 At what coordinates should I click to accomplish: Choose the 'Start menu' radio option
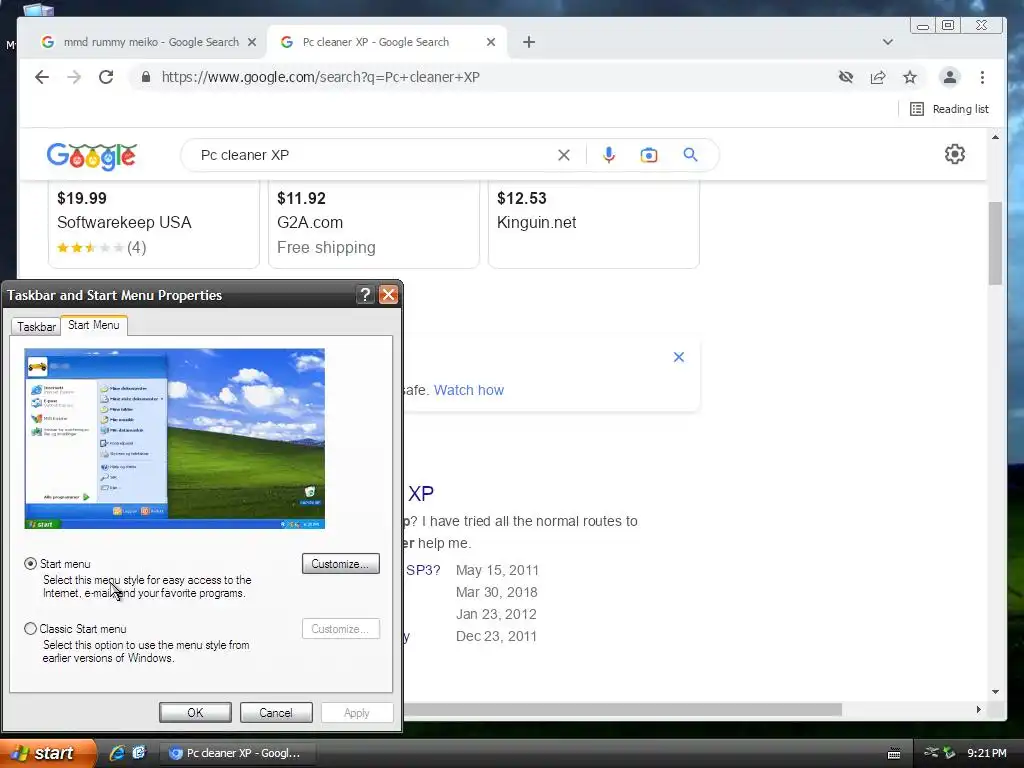pyautogui.click(x=30, y=564)
